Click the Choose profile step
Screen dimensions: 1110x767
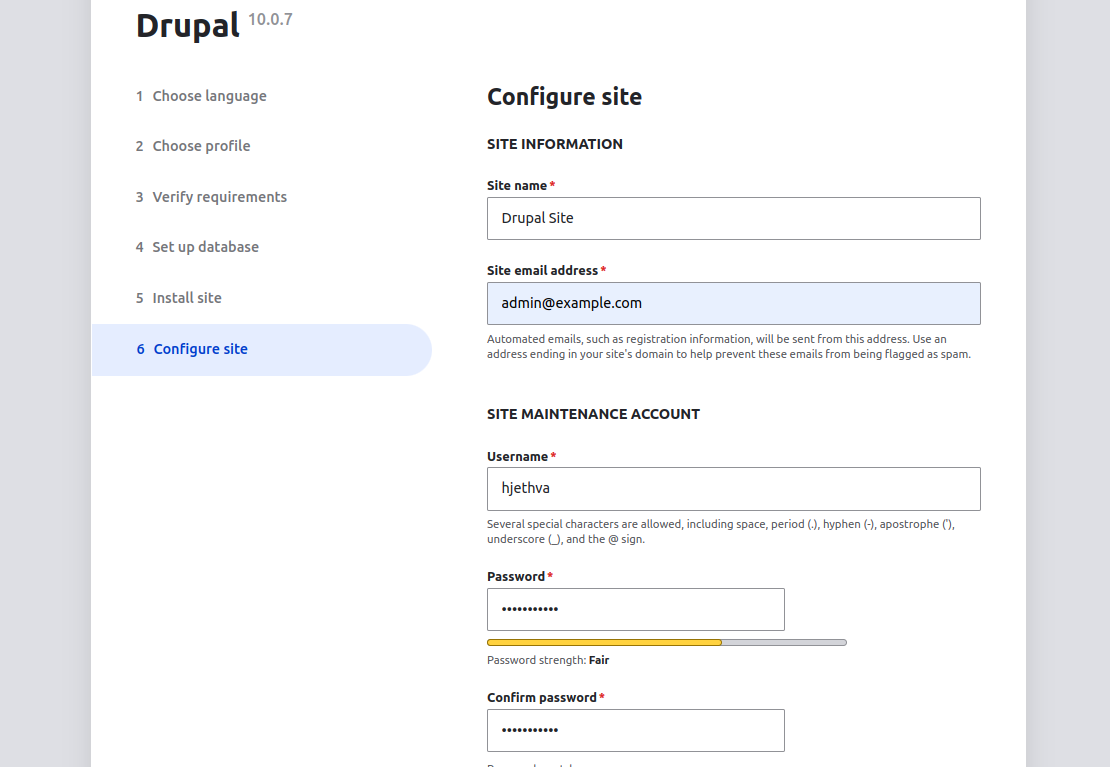[x=201, y=146]
